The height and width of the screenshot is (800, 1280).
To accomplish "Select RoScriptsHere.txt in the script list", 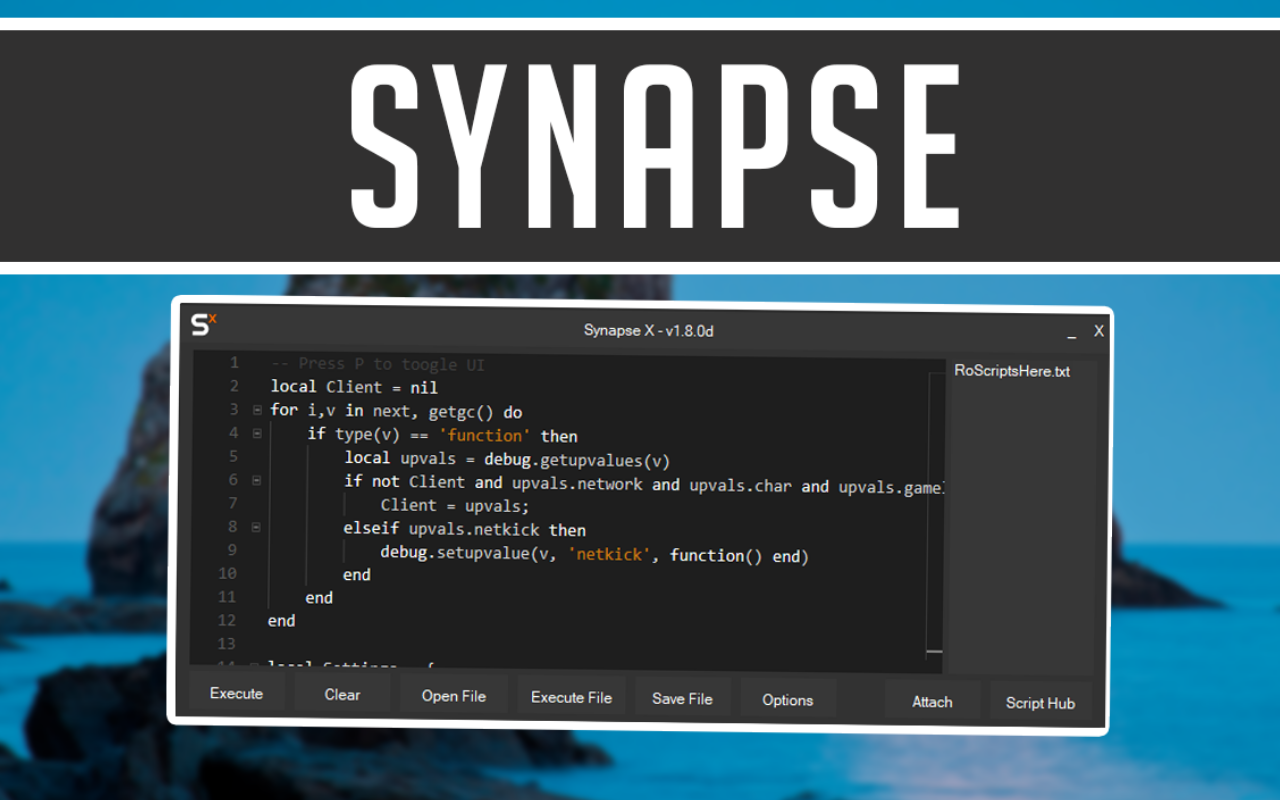I will (1012, 371).
